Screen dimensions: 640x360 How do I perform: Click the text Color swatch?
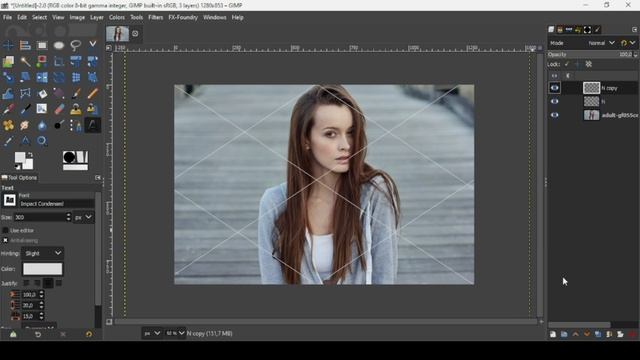click(42, 269)
